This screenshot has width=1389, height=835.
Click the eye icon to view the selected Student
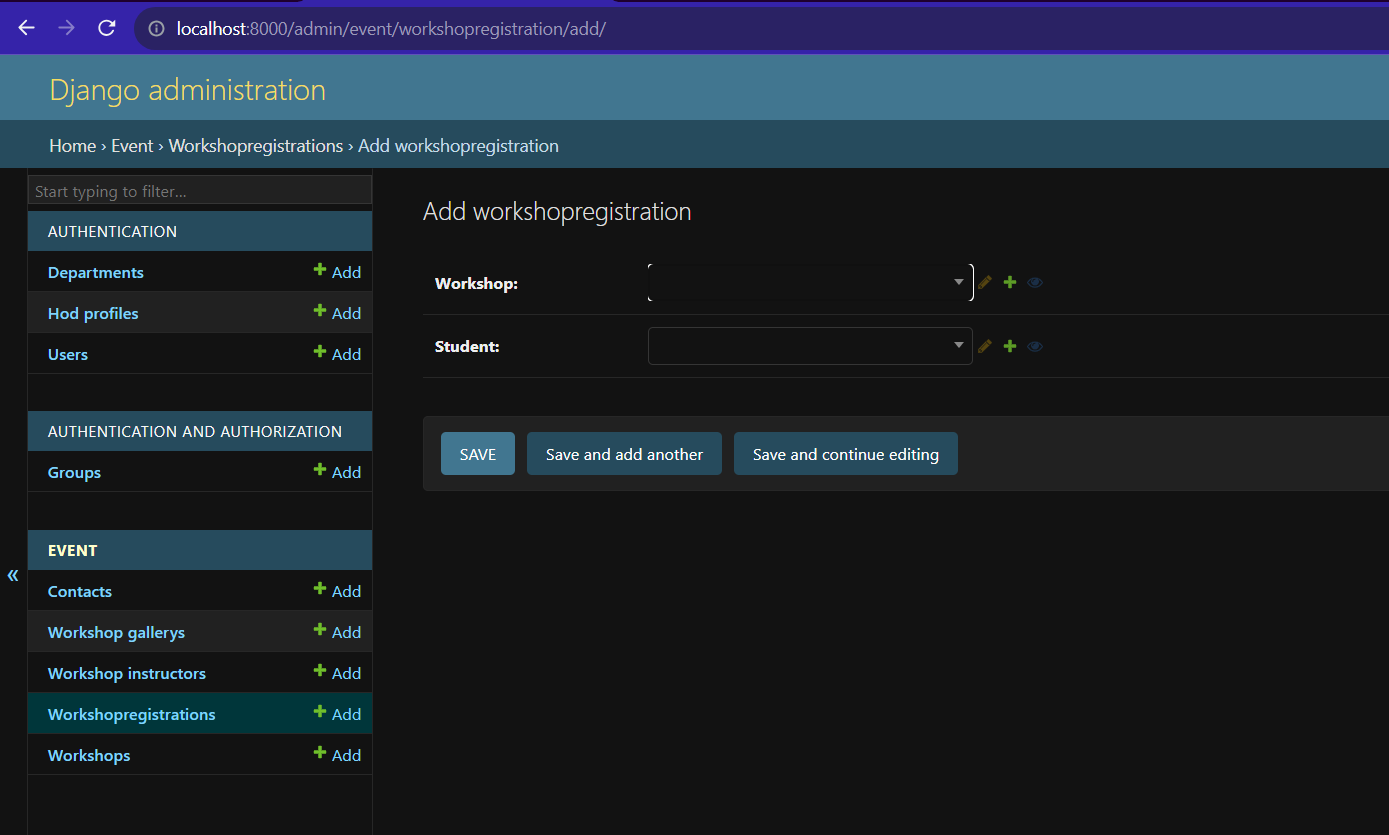(1035, 346)
